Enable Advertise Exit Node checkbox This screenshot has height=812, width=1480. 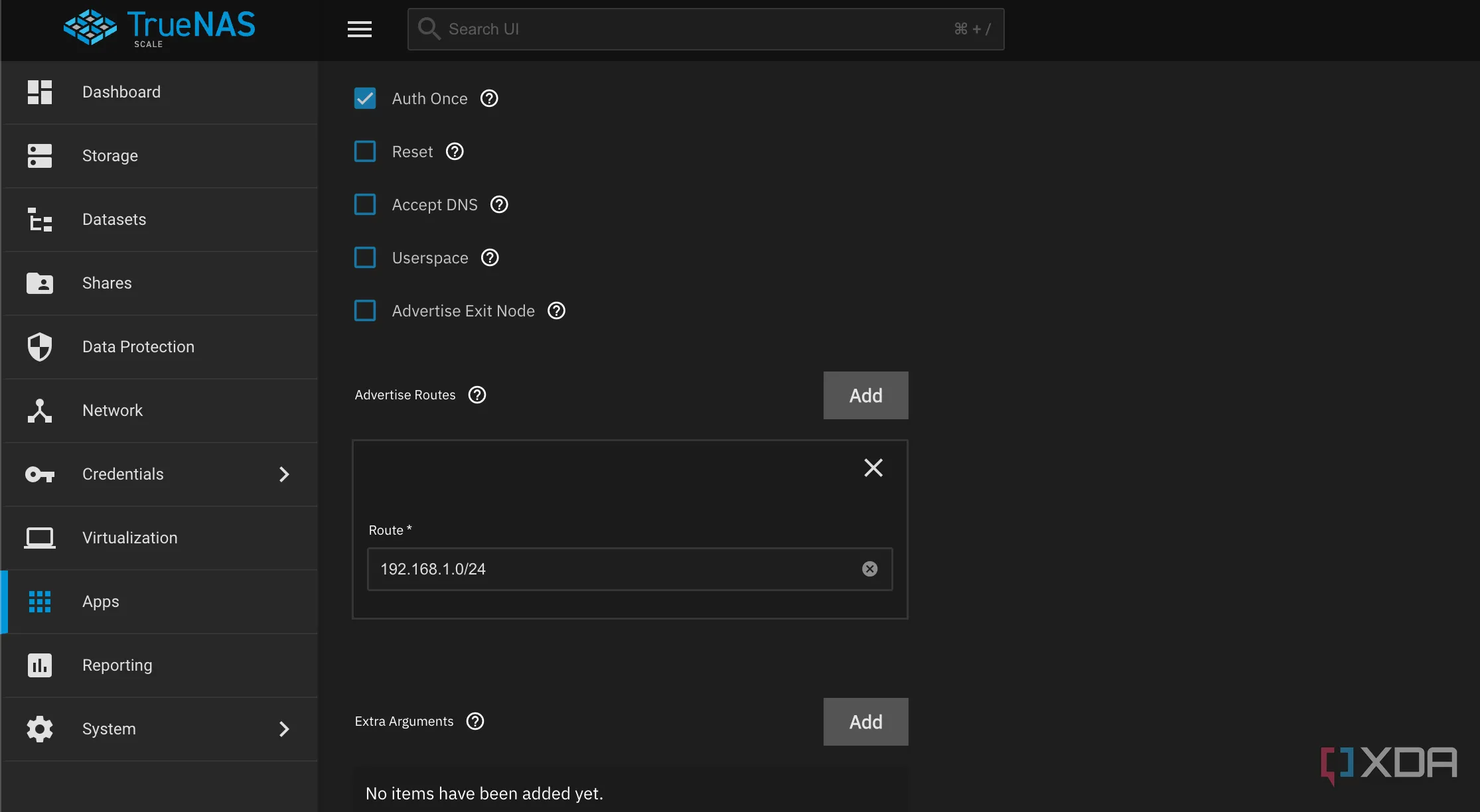365,310
